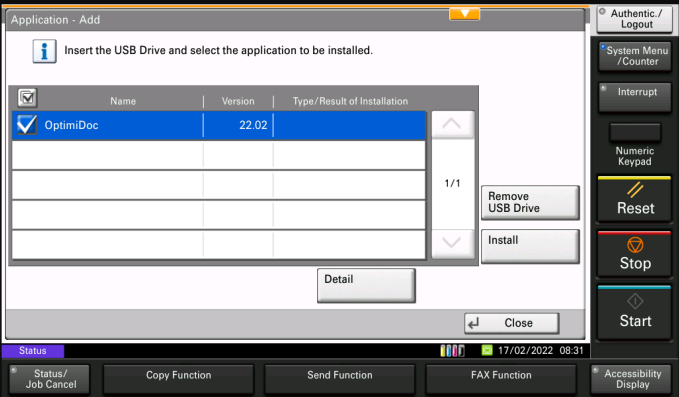Click the return arrow icon on Close
The height and width of the screenshot is (397, 679).
coord(474,323)
